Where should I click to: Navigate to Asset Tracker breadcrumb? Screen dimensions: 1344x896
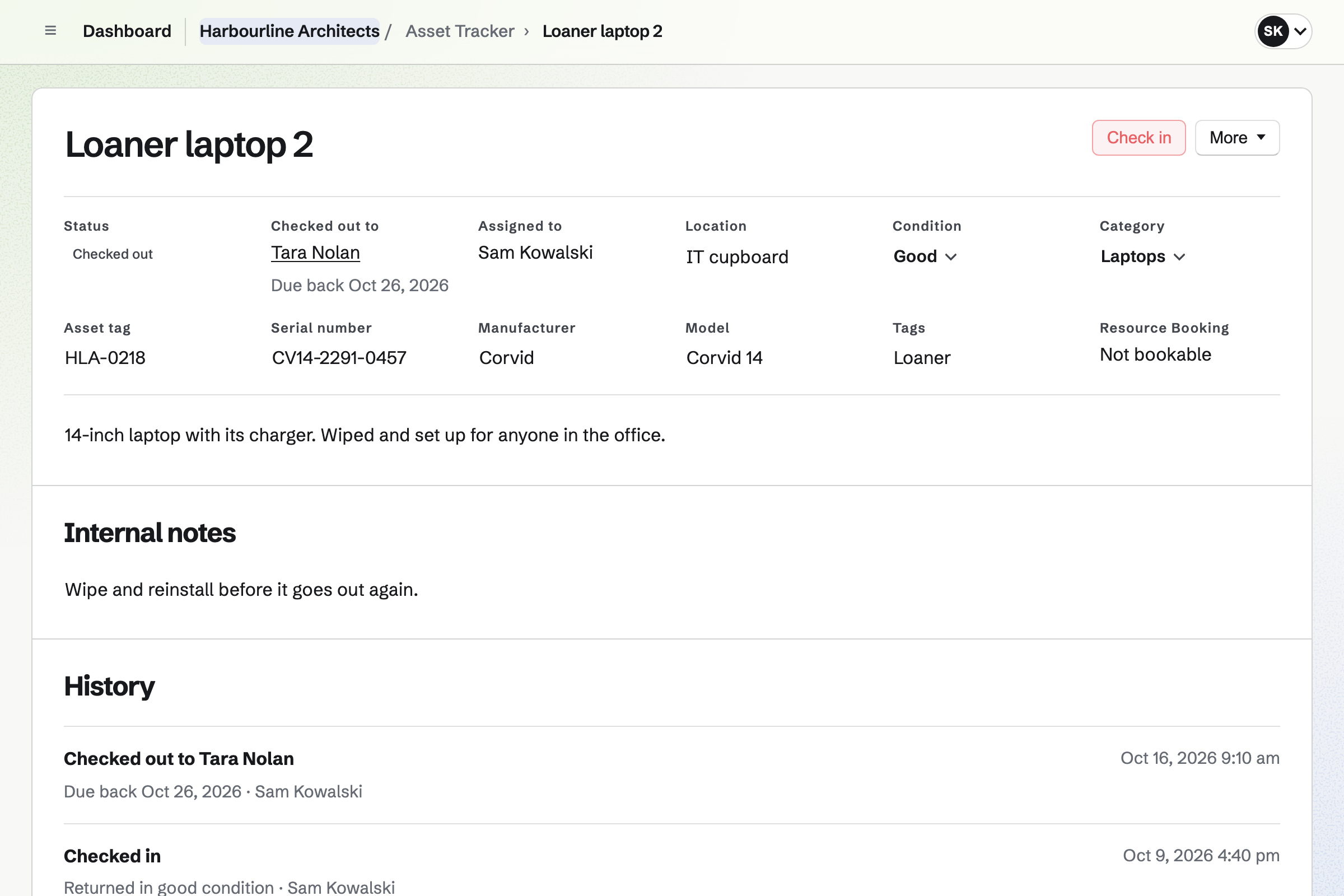point(460,31)
